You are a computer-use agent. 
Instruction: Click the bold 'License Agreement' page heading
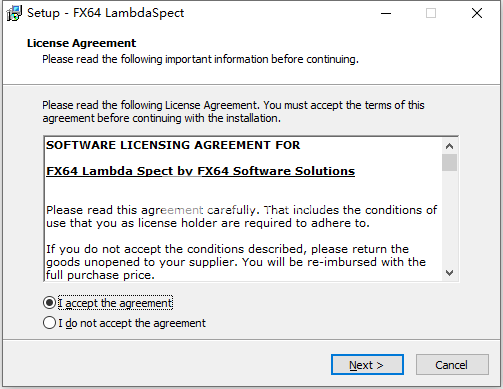point(81,43)
